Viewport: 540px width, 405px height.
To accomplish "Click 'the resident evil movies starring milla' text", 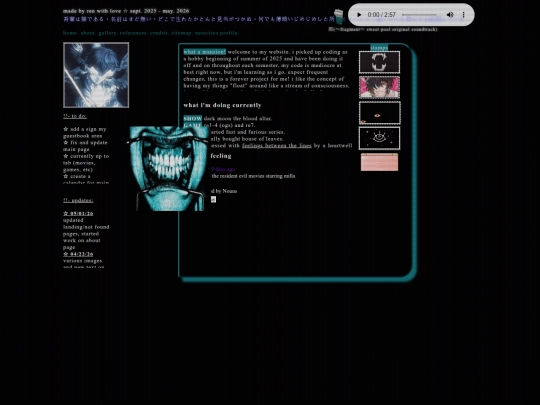I will coord(253,176).
